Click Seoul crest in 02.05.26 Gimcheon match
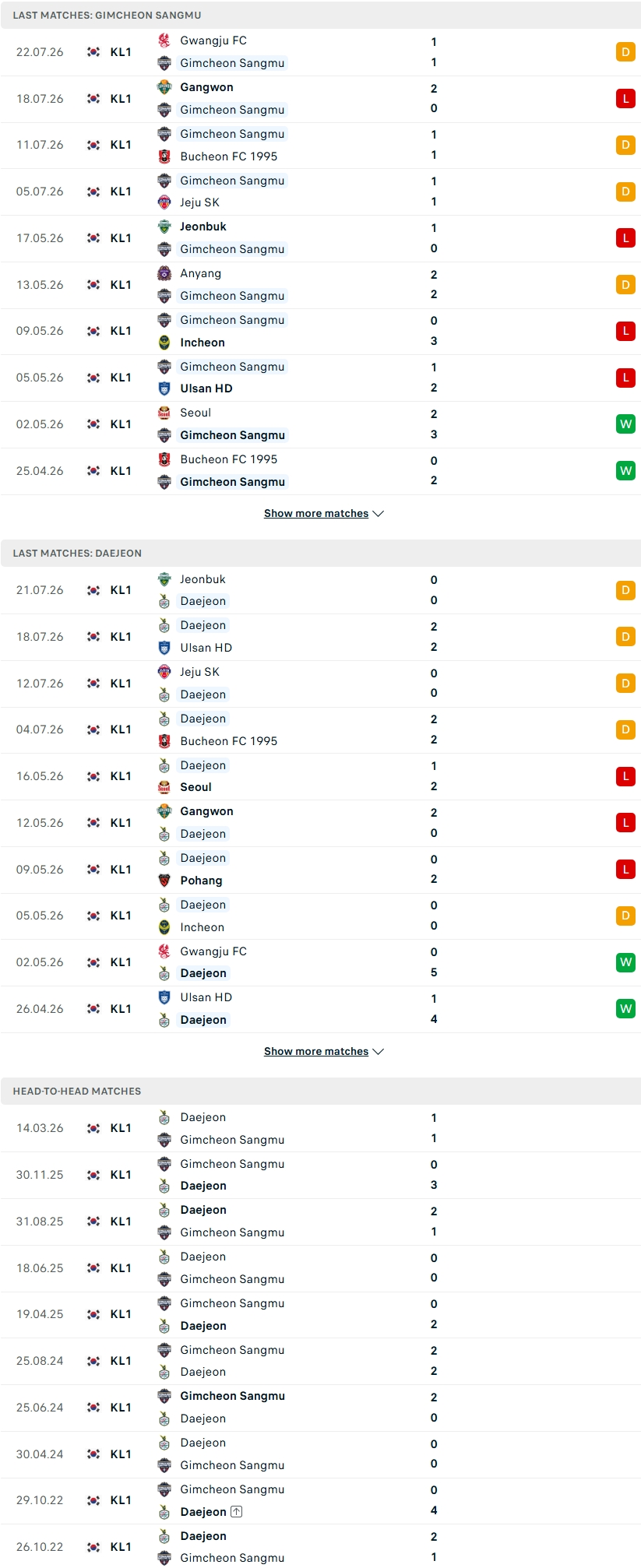 pyautogui.click(x=164, y=413)
